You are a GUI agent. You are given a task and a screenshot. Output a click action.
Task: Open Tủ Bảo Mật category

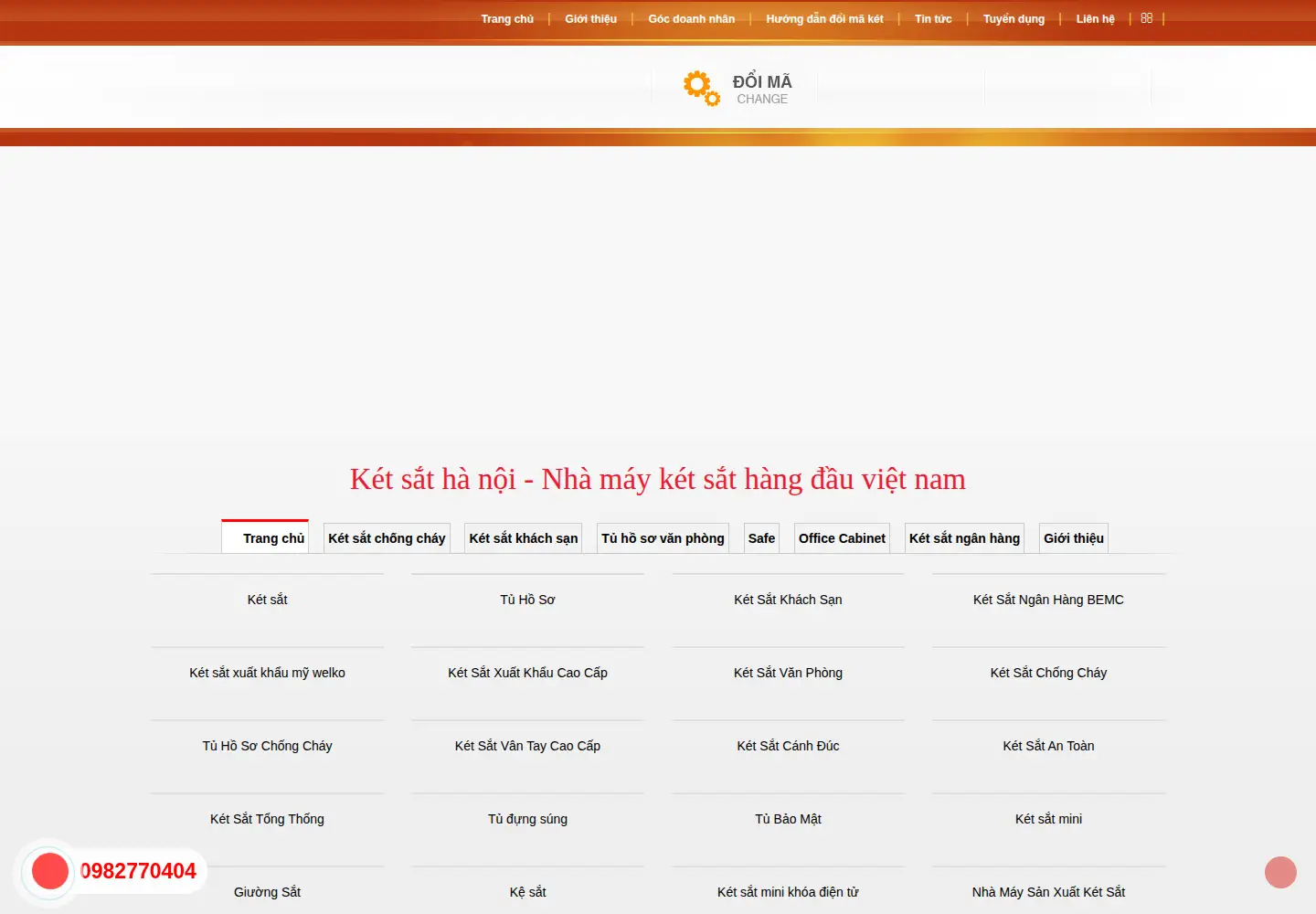(788, 819)
